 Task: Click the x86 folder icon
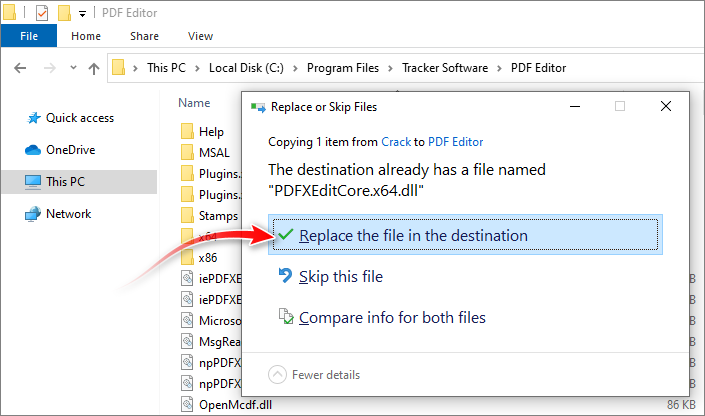[187, 257]
